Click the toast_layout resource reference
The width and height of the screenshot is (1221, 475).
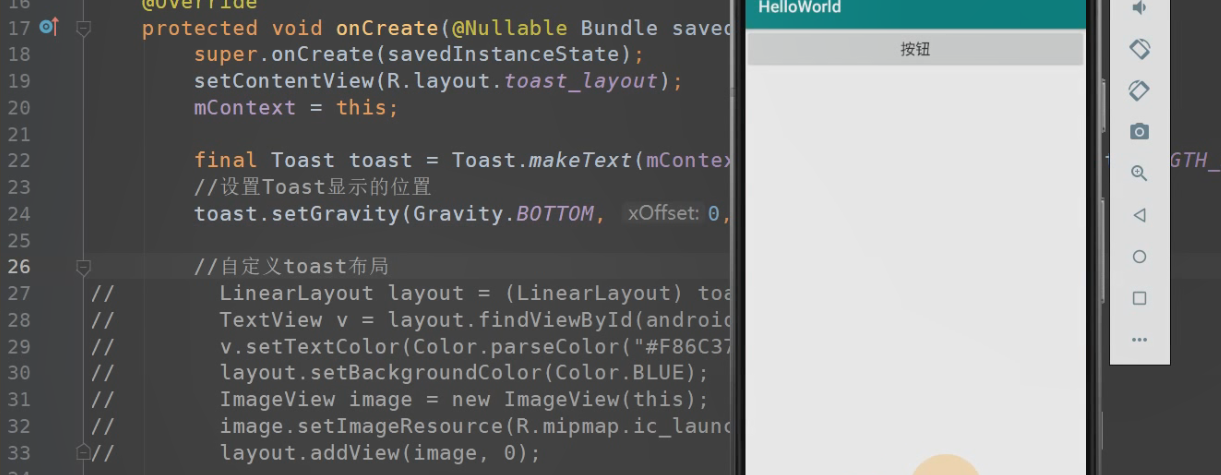click(x=581, y=81)
